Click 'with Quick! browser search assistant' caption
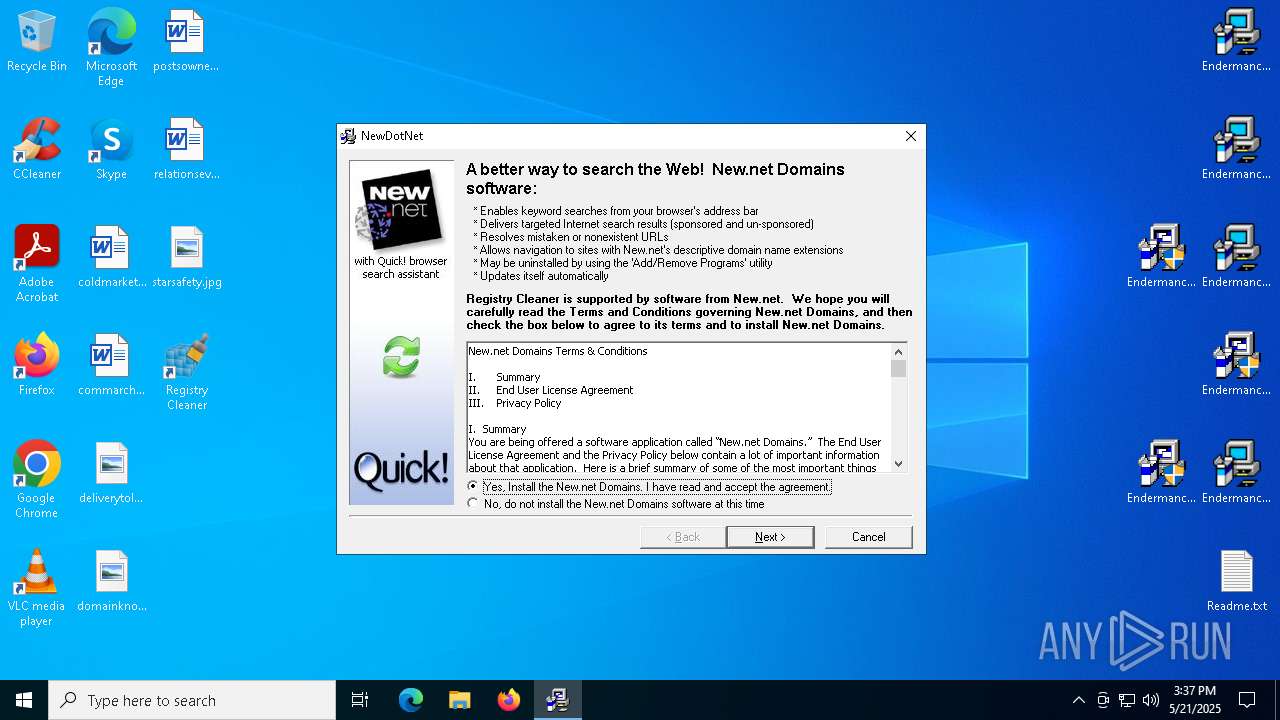Viewport: 1280px width, 720px height. [x=401, y=268]
